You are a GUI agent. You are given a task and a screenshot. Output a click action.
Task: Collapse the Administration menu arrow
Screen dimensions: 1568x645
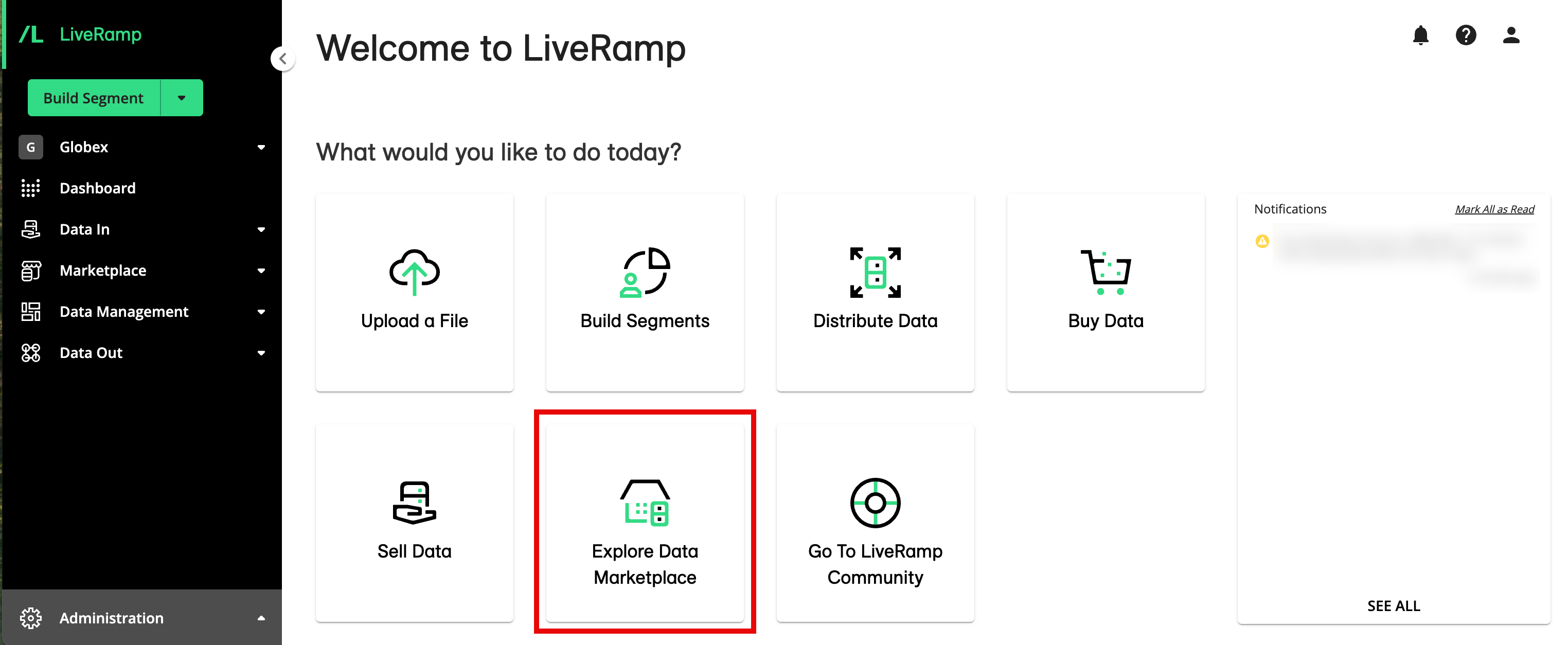(261, 618)
